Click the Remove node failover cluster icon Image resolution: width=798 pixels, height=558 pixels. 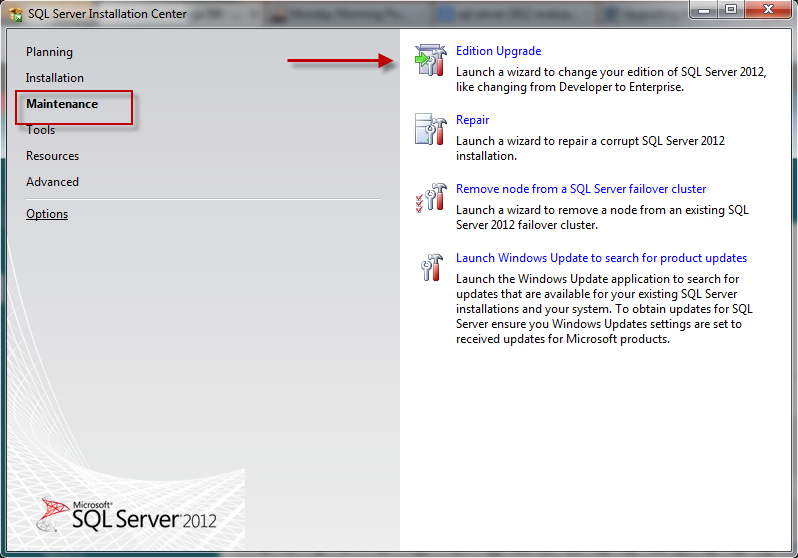tap(431, 198)
